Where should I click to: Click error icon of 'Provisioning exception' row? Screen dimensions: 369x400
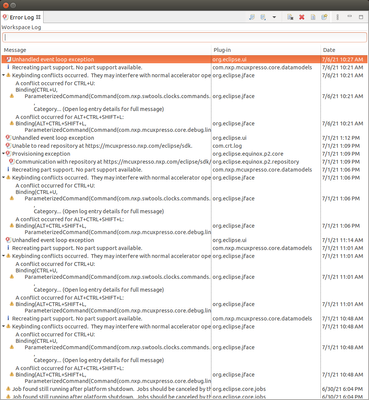click(9, 154)
